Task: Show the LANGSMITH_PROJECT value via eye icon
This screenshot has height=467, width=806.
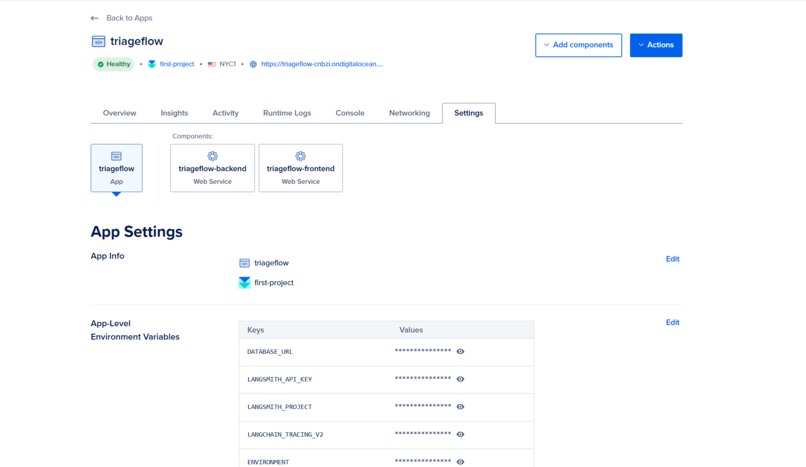Action: coord(461,406)
